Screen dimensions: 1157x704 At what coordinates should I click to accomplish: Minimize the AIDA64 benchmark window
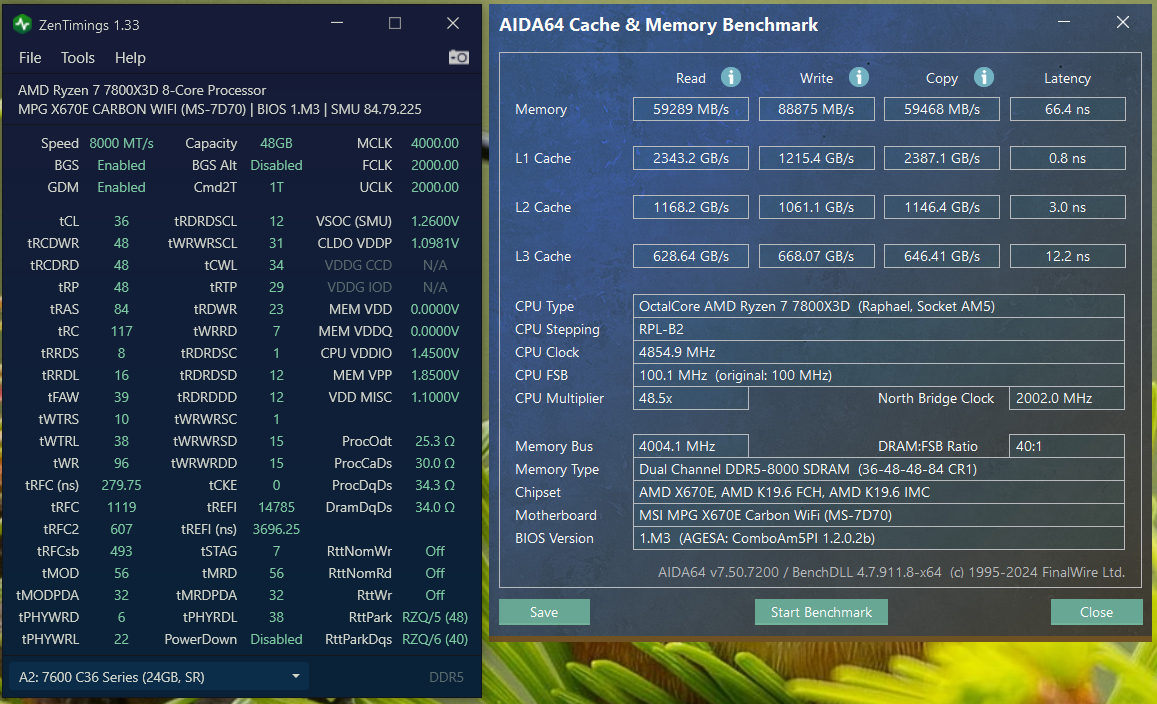point(1063,23)
